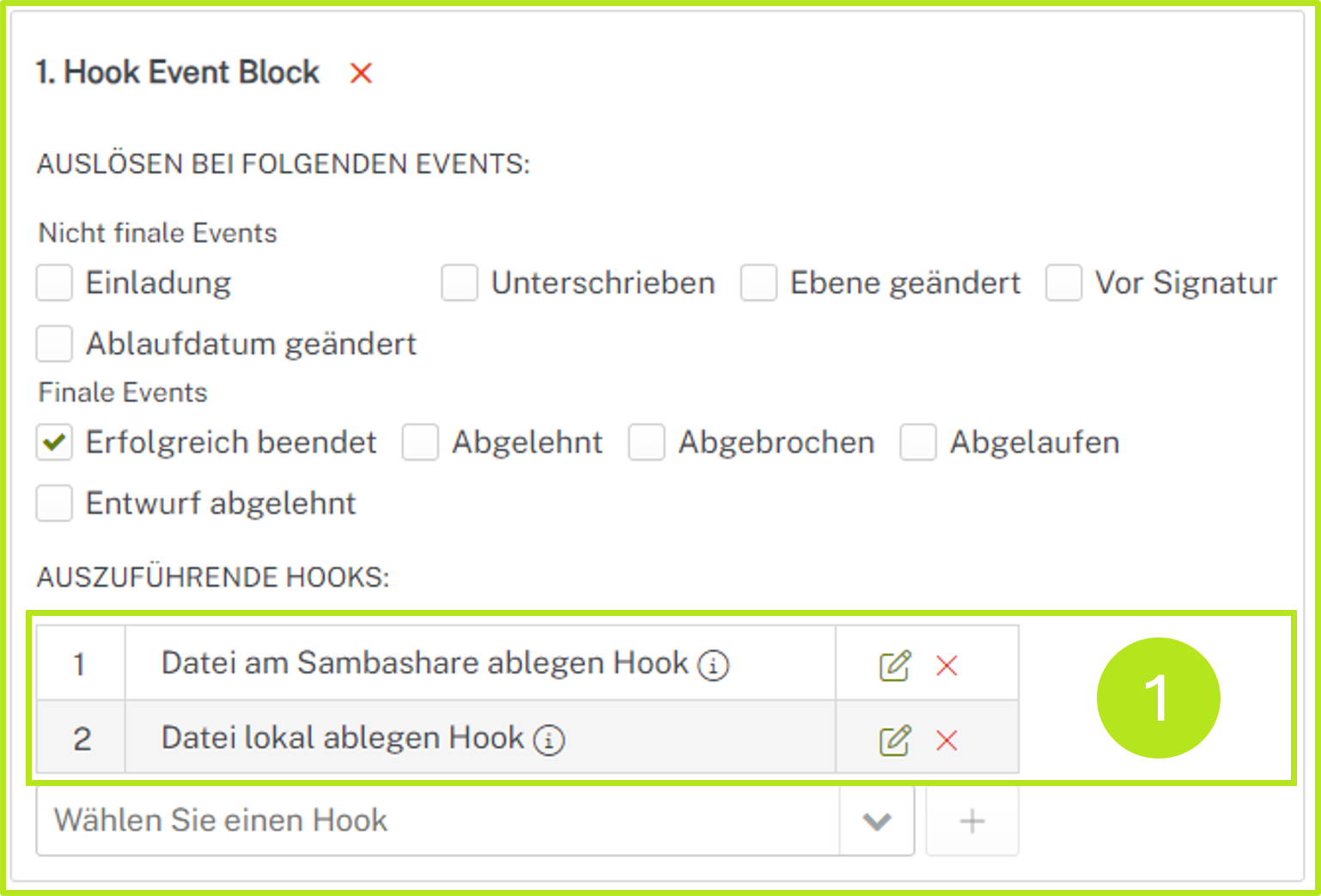
Task: Show info for Datei am Sambashare ablegen Hook
Action: 715,665
